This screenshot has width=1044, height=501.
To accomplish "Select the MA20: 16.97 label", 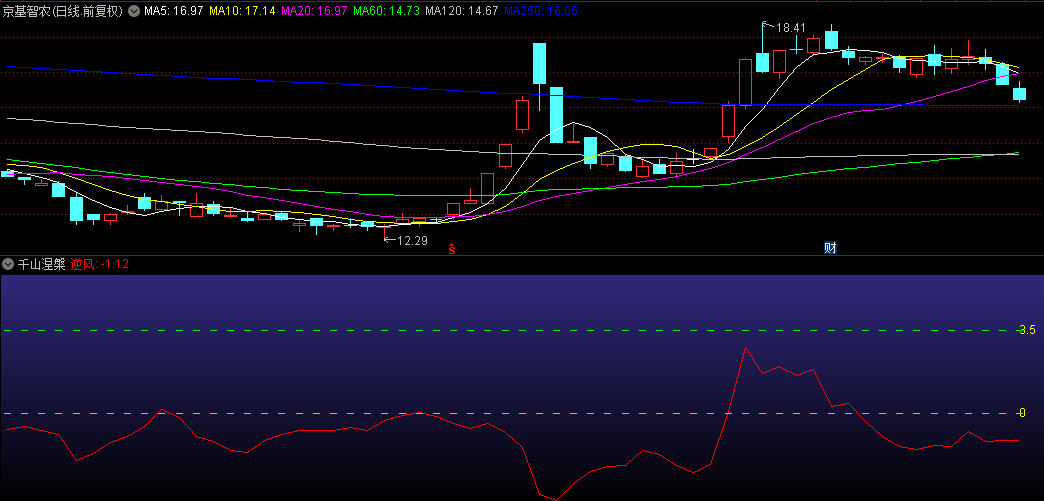I will tap(314, 11).
